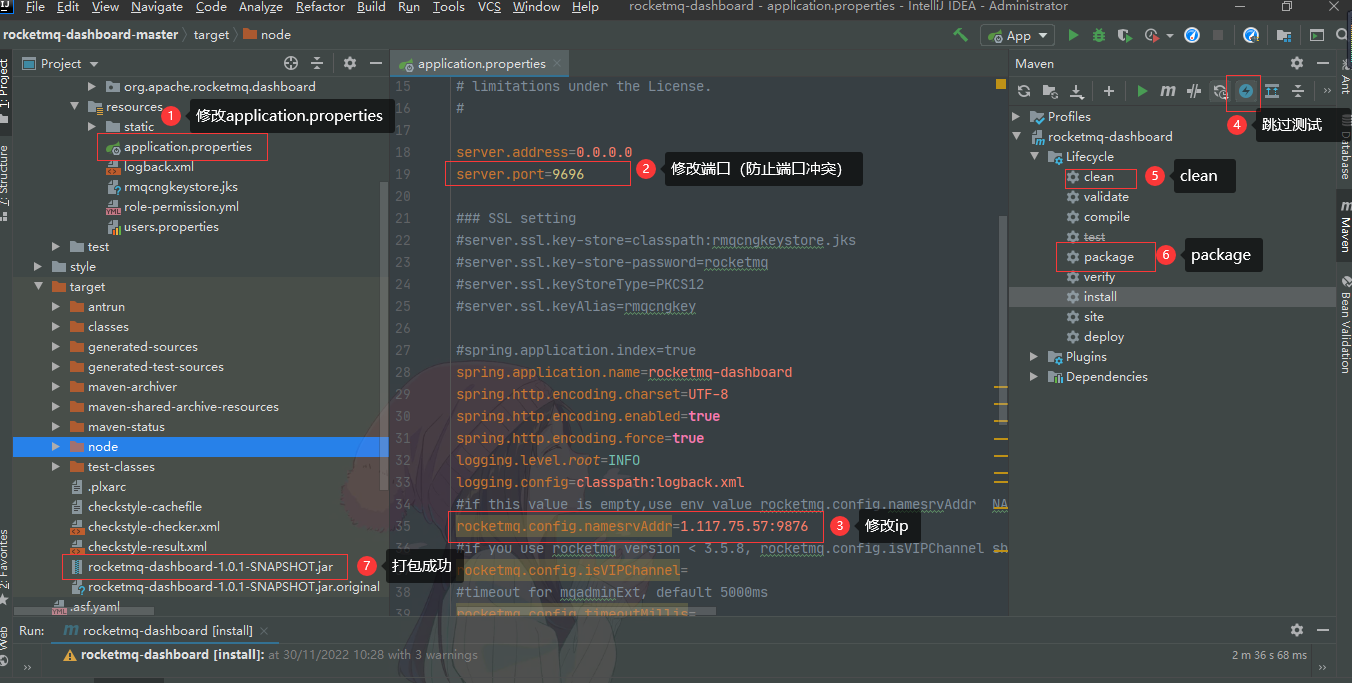Toggle Skip Tests mode in Maven
This screenshot has width=1352, height=683.
[x=1245, y=91]
